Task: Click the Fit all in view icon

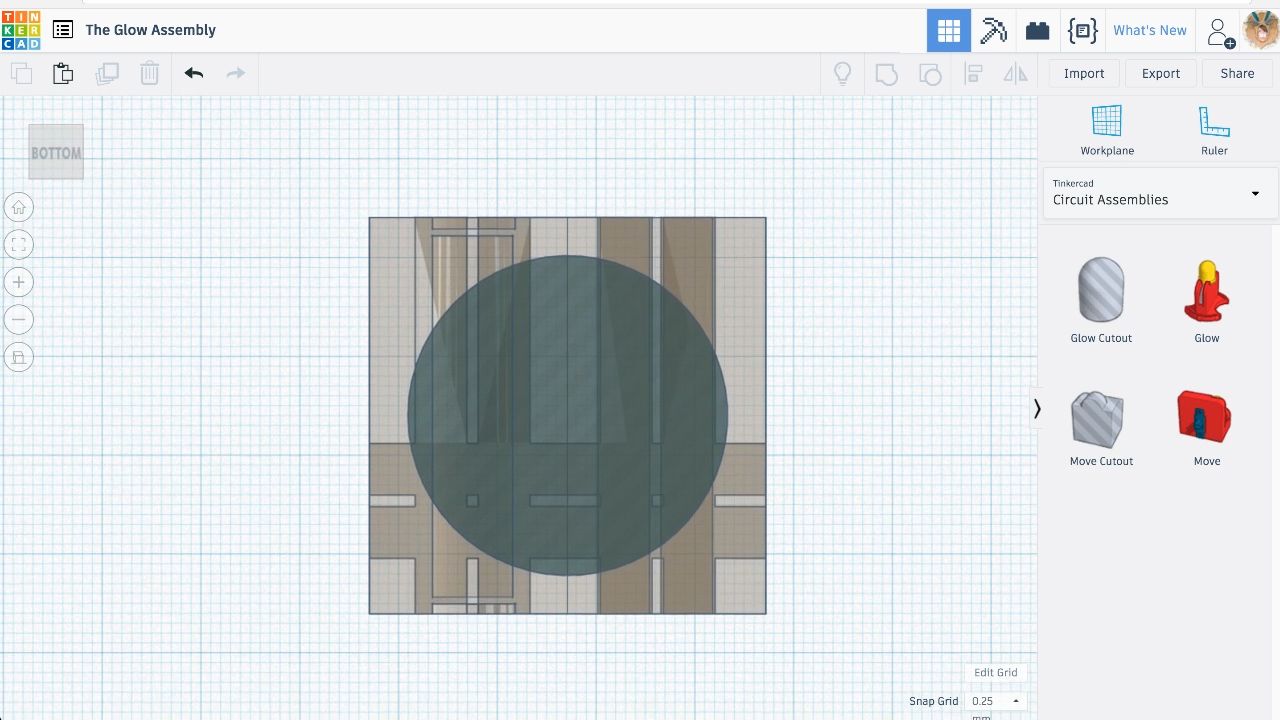Action: point(19,245)
